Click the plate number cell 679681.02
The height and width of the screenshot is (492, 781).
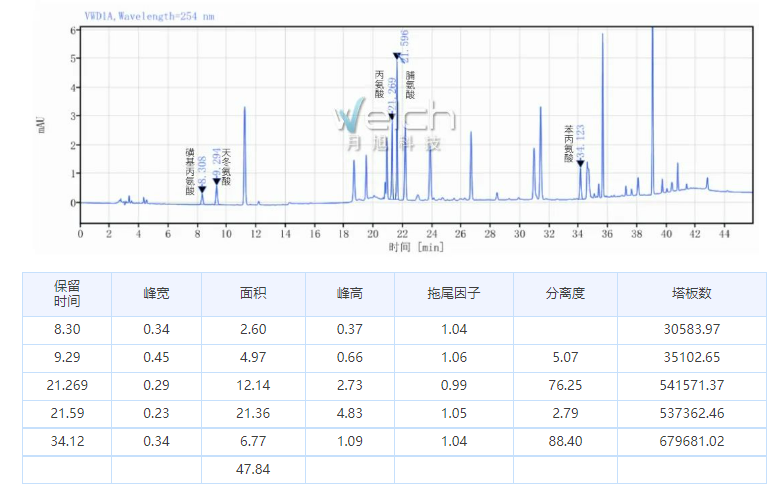click(692, 439)
